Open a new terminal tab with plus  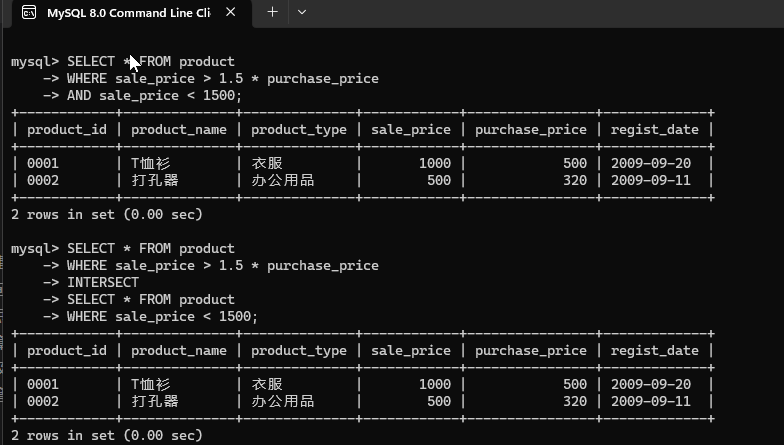click(272, 12)
